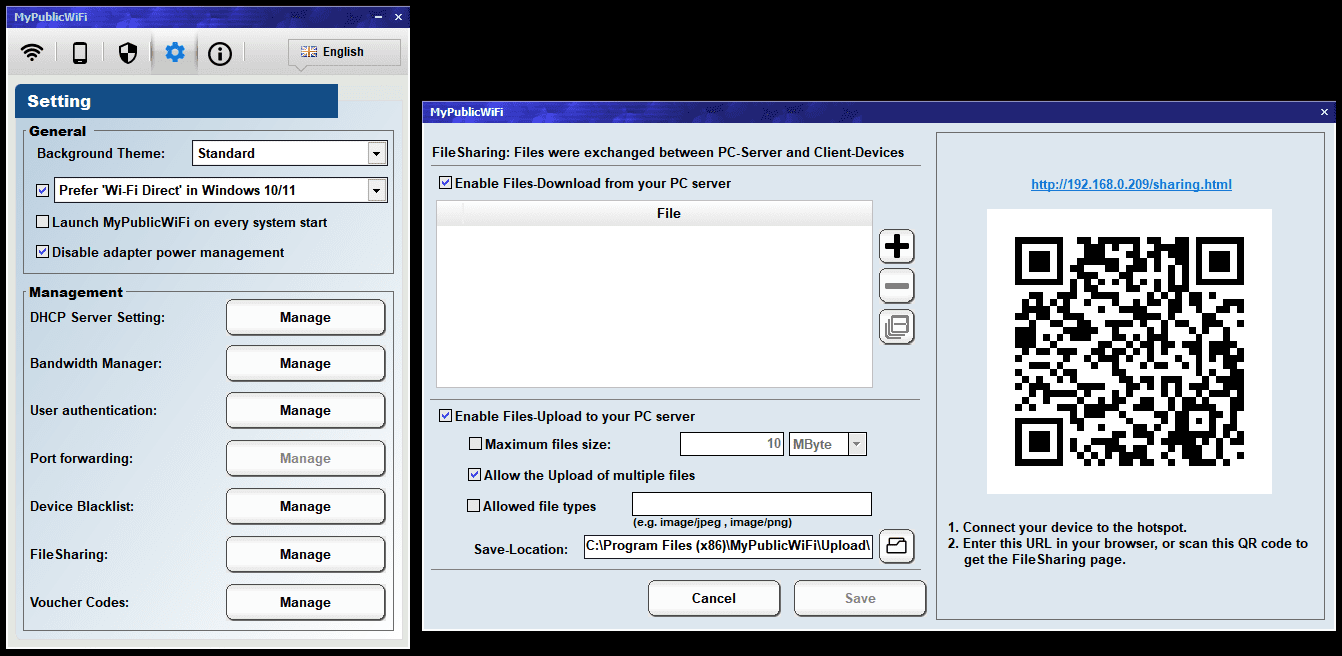This screenshot has height=656, width=1342.
Task: Click Manage for Bandwidth Manager
Action: (305, 363)
